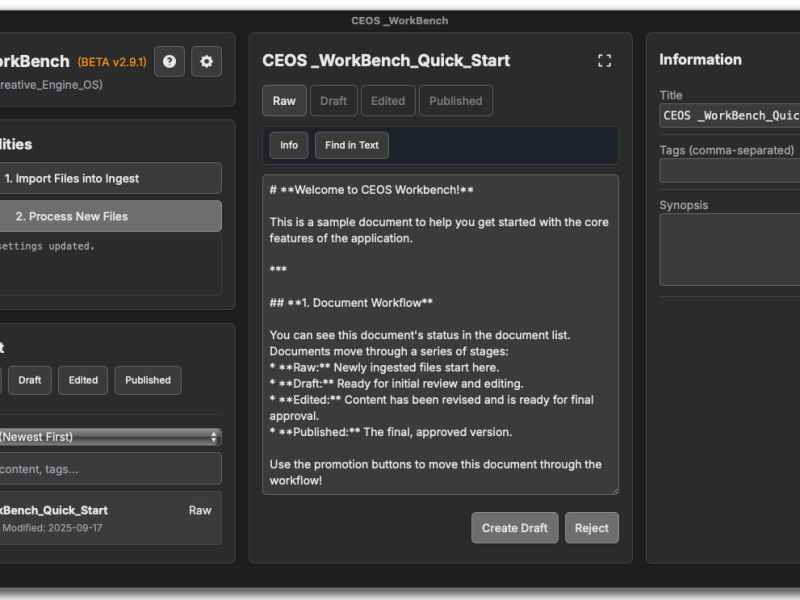Expand document to fullscreen view
Image resolution: width=800 pixels, height=600 pixels.
604,60
